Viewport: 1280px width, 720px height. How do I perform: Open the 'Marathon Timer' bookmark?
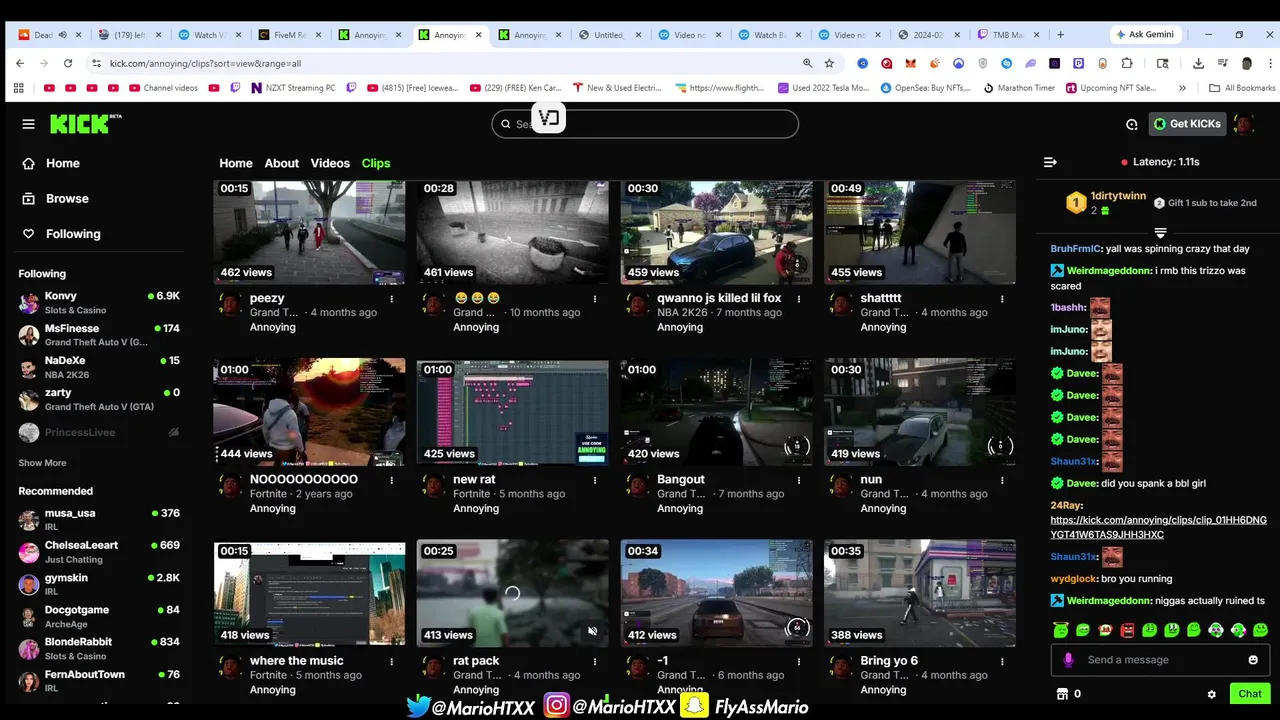coord(1019,88)
